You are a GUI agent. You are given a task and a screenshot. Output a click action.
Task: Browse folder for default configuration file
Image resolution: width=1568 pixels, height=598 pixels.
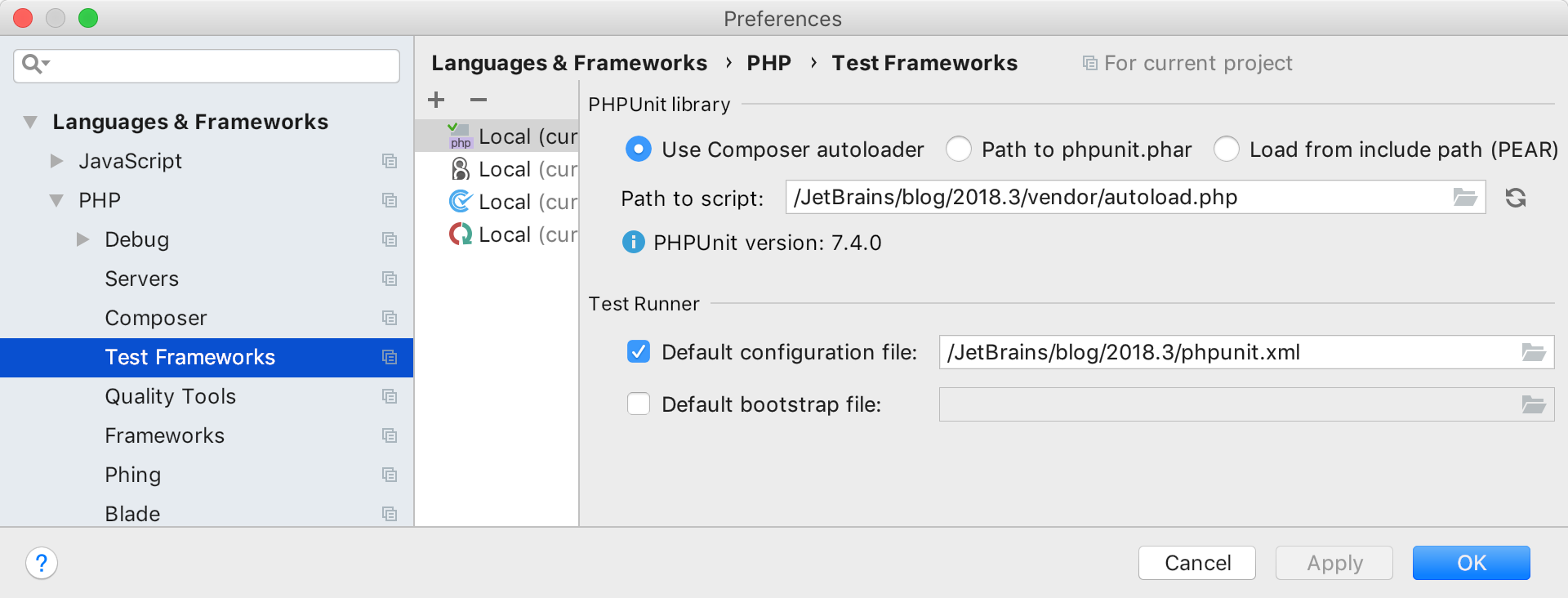click(x=1533, y=353)
